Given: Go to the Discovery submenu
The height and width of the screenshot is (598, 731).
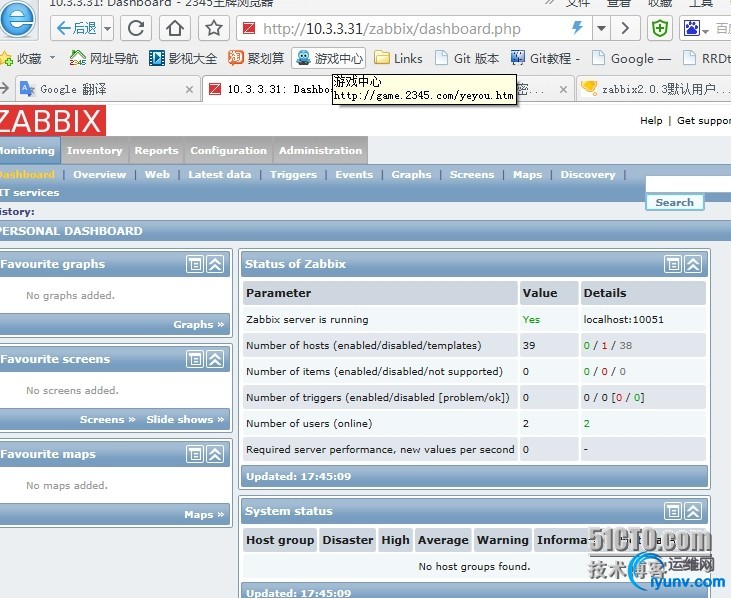Looking at the screenshot, I should point(588,175).
